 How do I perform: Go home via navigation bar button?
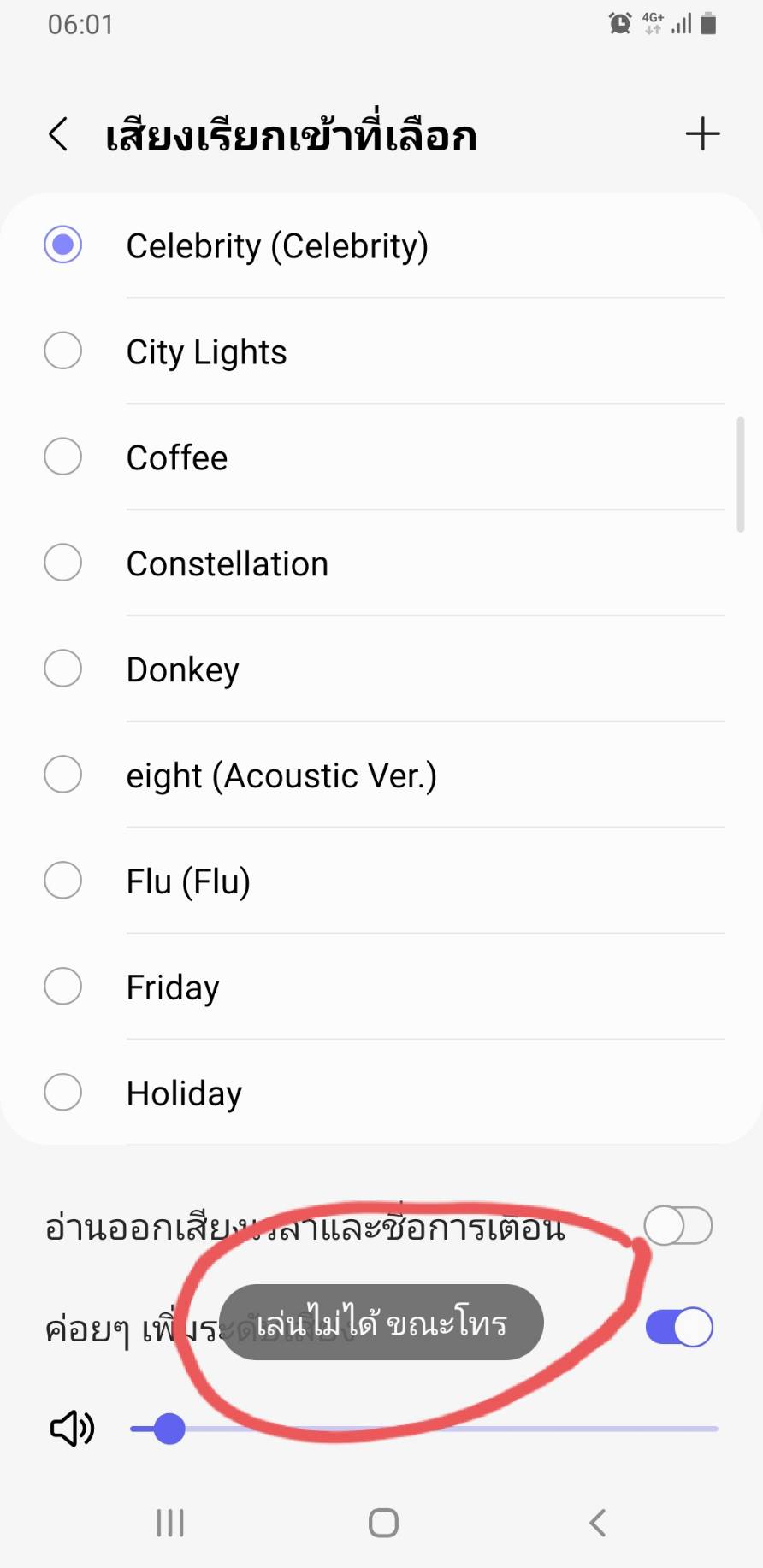383,1523
